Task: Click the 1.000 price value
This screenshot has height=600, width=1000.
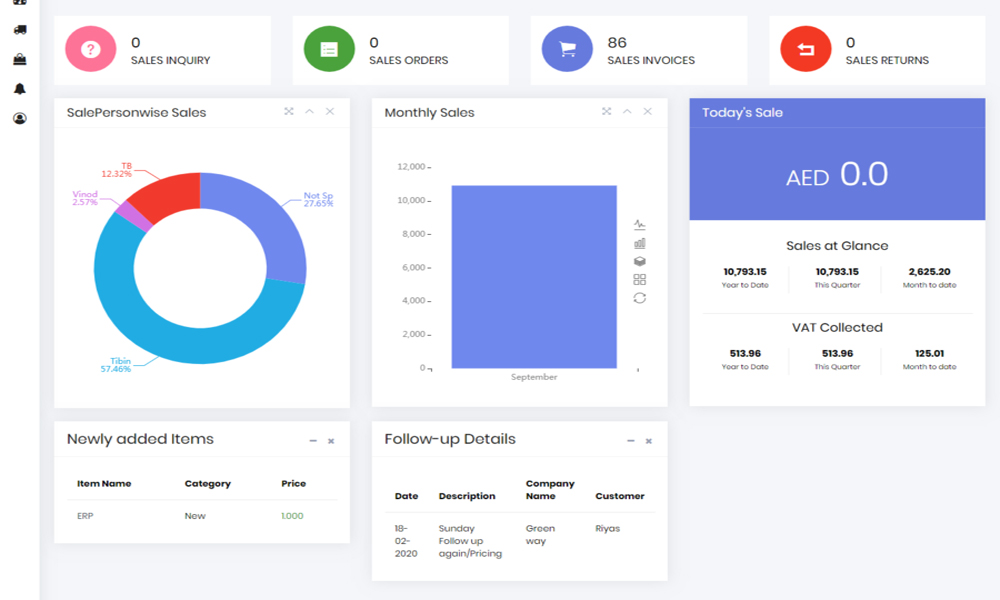Action: click(x=292, y=516)
